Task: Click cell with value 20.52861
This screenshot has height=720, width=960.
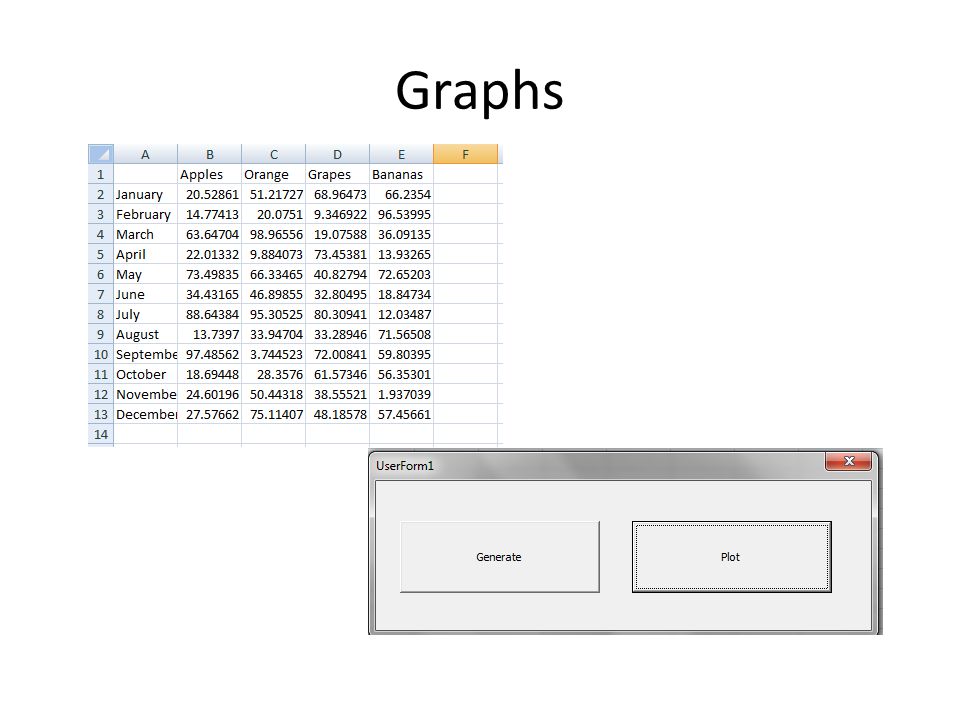Action: tap(210, 194)
